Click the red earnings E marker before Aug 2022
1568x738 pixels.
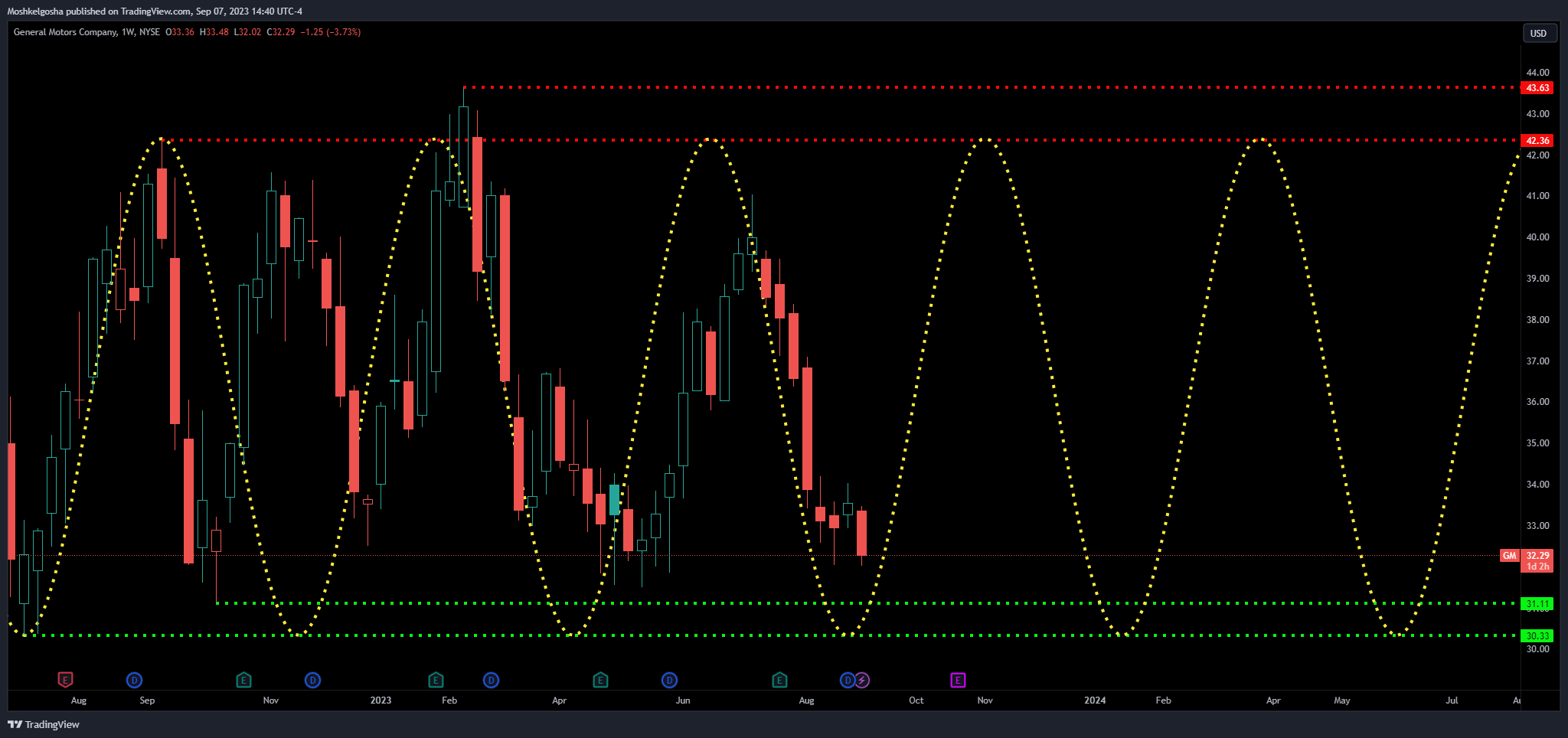tap(66, 680)
